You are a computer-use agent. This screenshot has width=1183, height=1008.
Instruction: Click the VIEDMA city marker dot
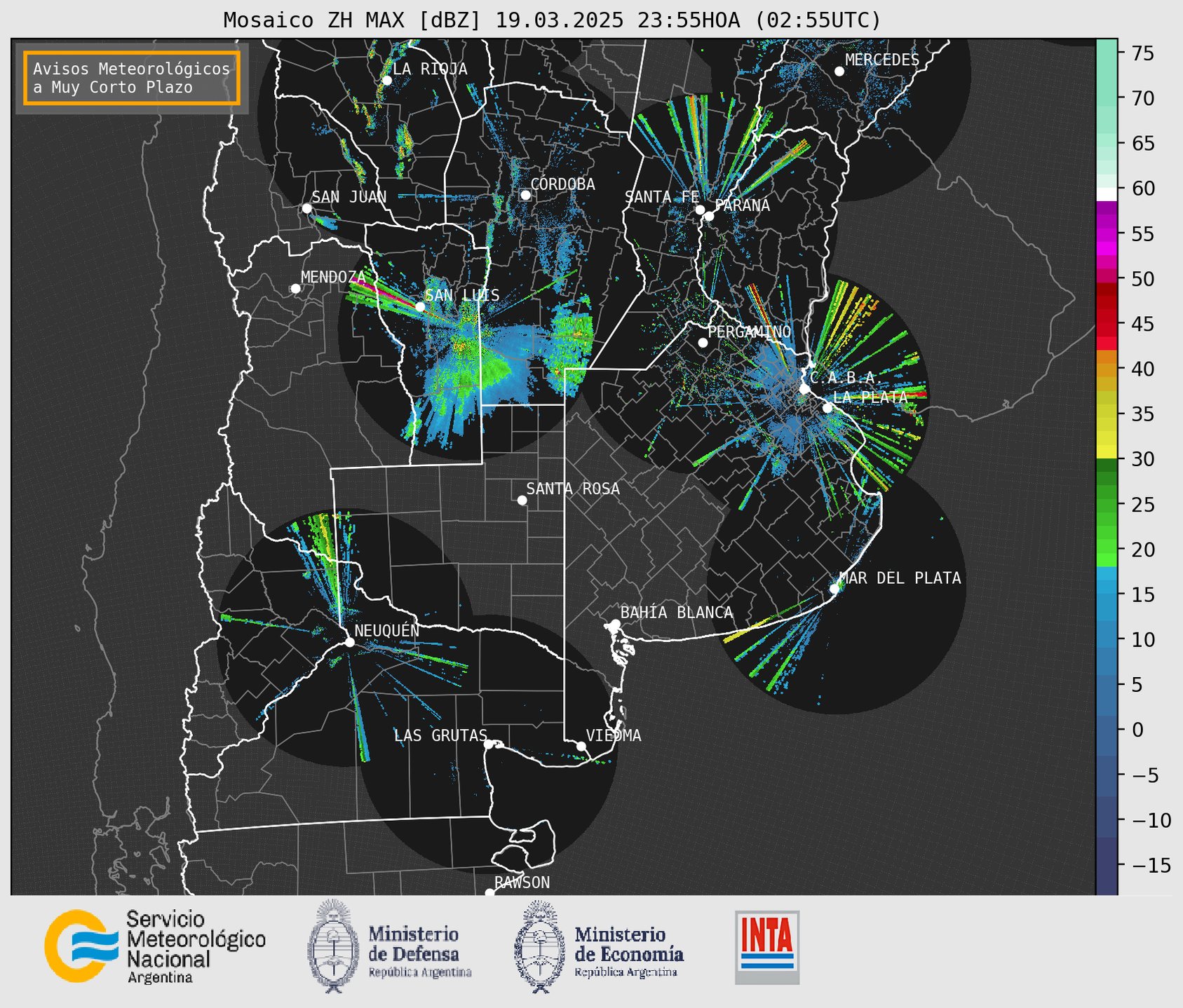point(581,746)
